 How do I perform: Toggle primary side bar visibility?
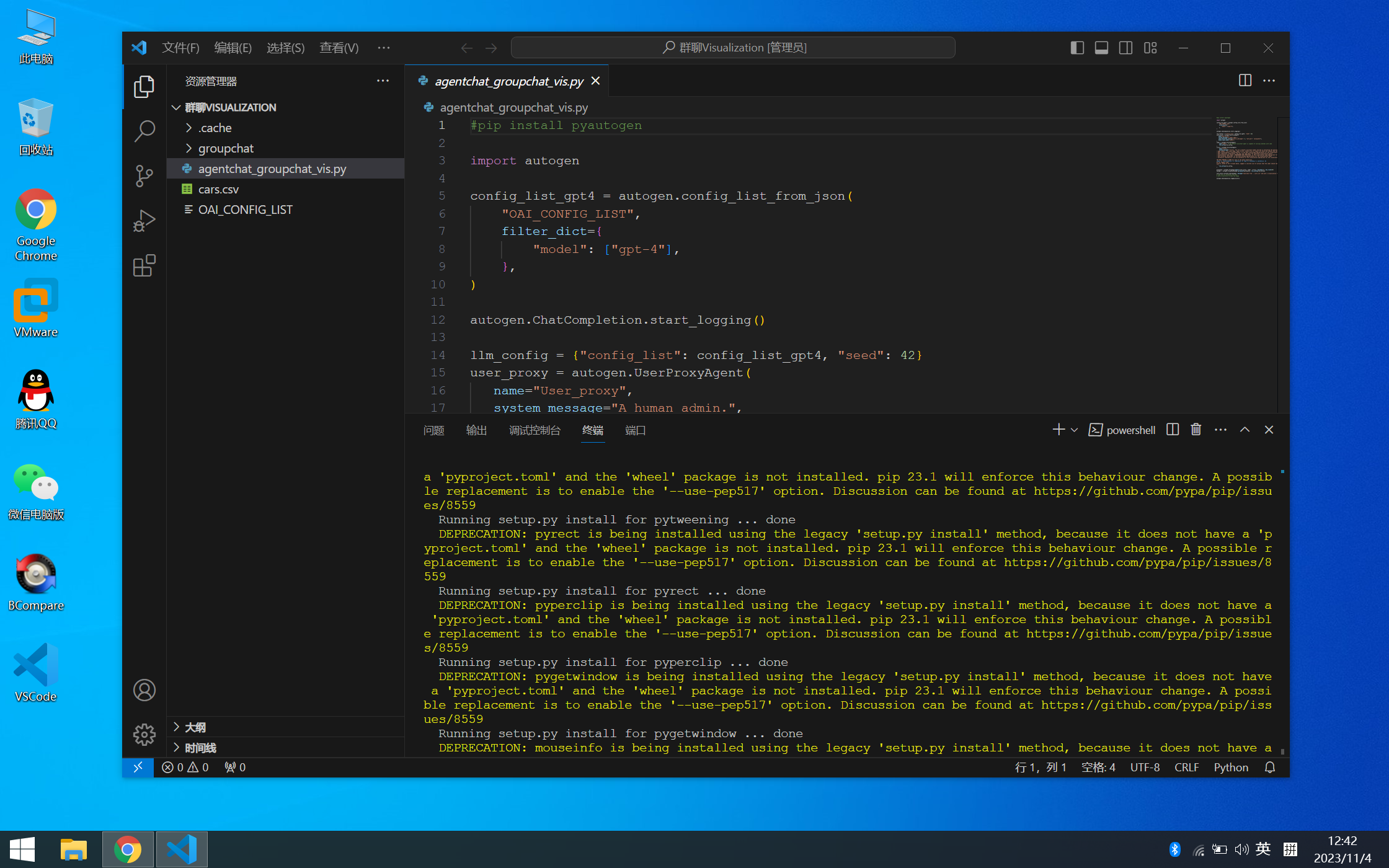point(1077,48)
